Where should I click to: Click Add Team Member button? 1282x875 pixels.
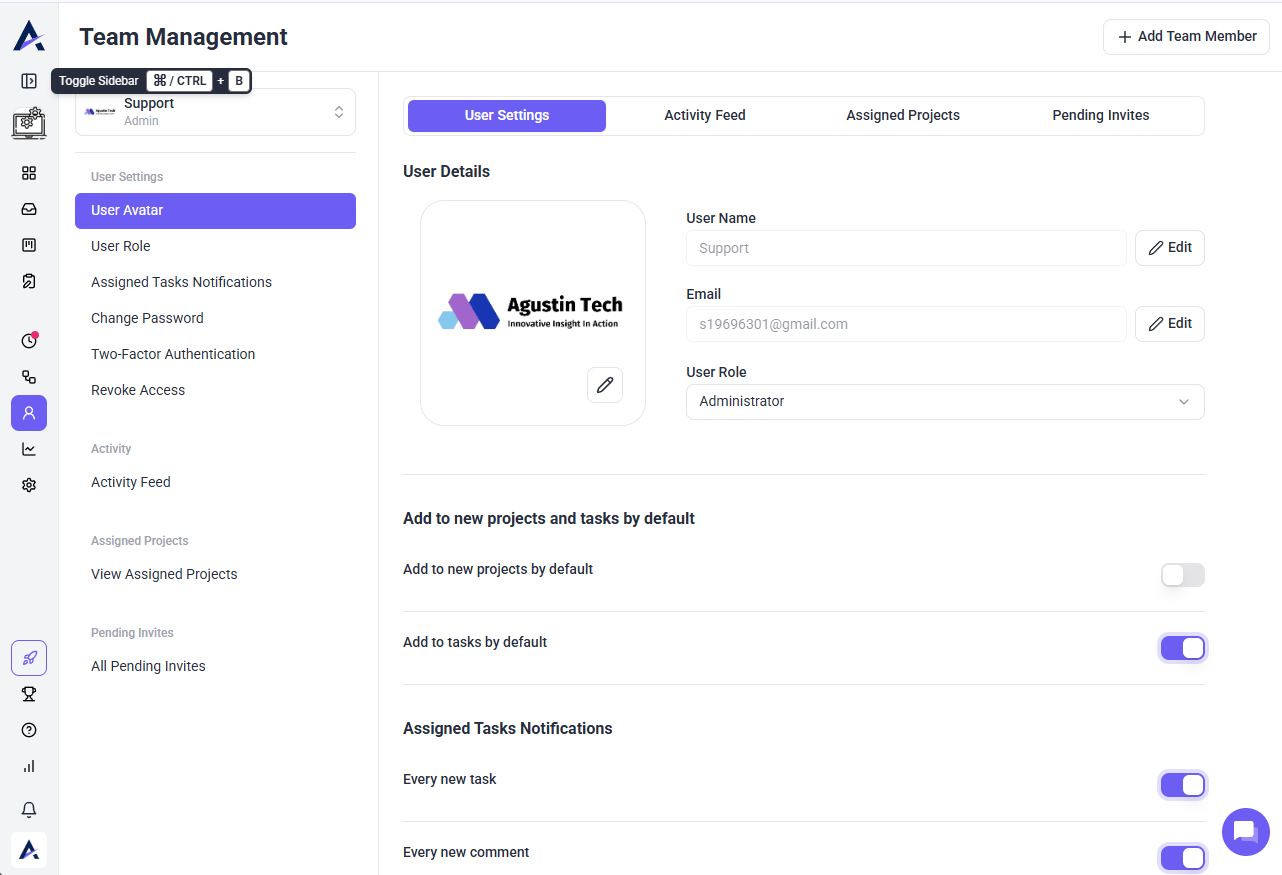tap(1186, 37)
